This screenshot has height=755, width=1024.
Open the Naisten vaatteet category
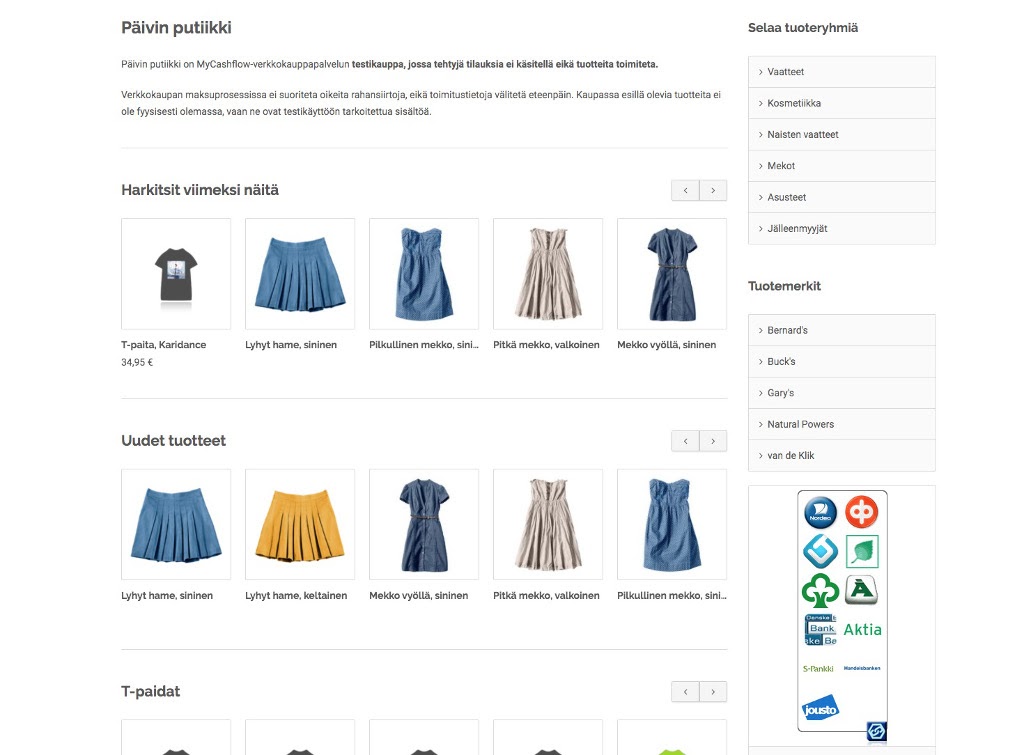[x=842, y=135]
